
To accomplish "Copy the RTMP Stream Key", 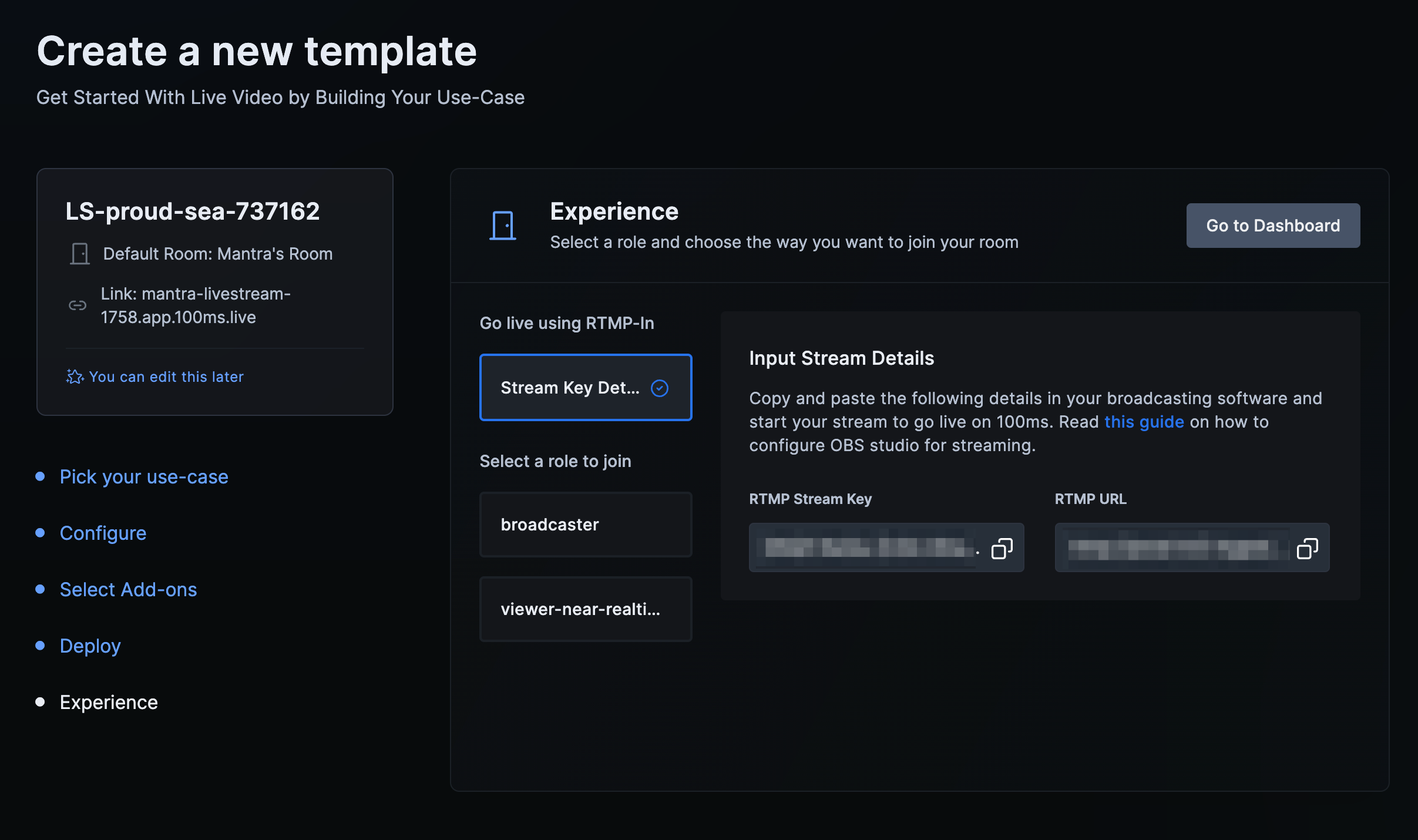I will 1001,547.
